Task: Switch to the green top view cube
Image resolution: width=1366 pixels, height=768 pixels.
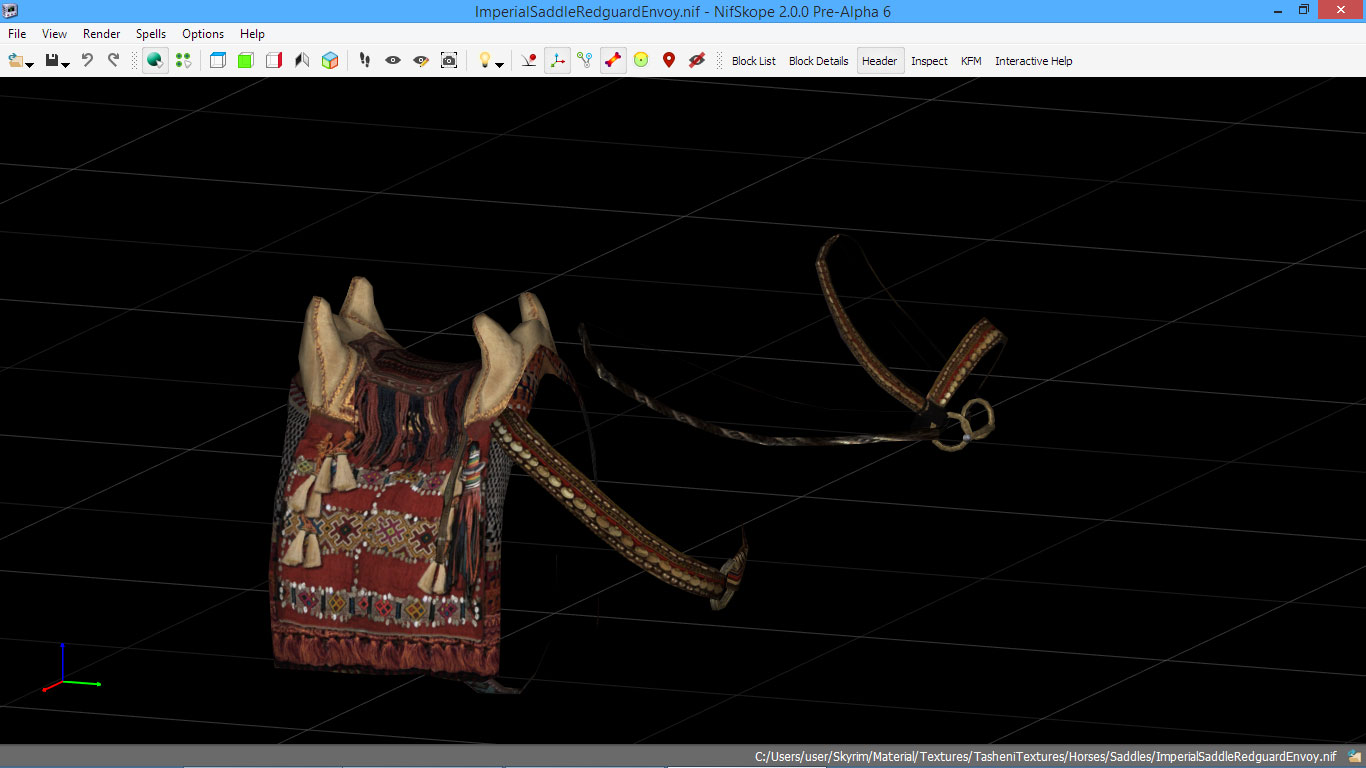Action: point(245,61)
